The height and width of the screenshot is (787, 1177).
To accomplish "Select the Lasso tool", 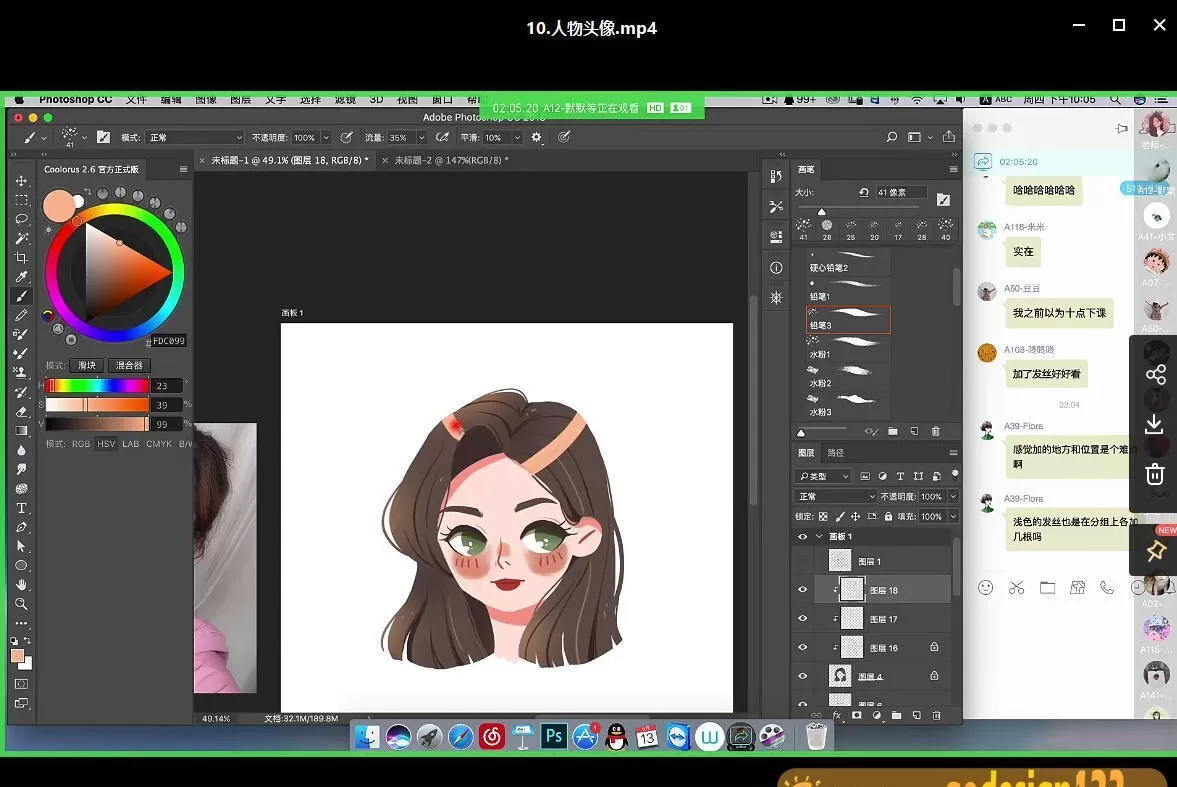I will tap(21, 219).
